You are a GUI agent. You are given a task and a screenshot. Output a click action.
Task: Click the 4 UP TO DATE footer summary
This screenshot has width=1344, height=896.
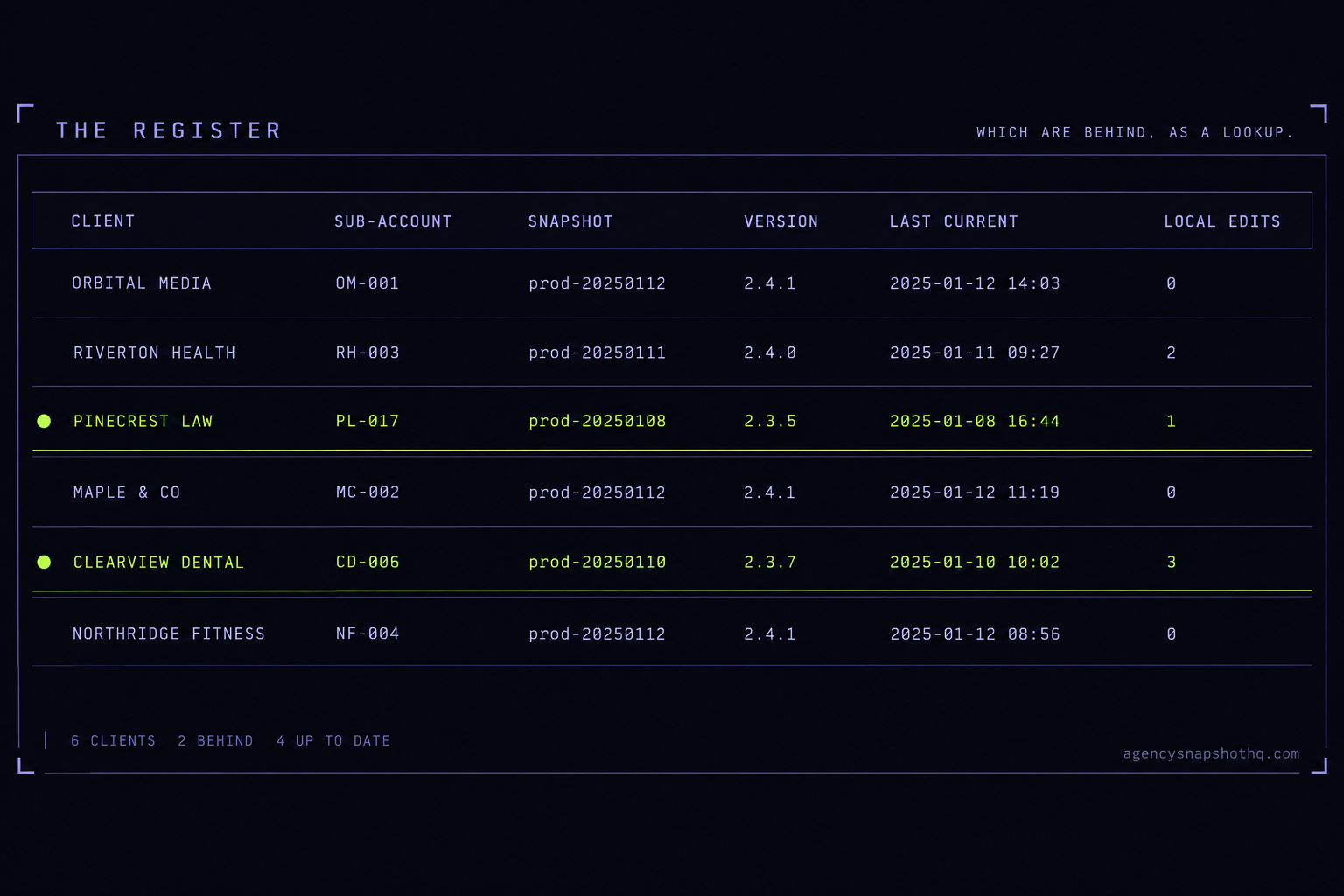[x=333, y=741]
